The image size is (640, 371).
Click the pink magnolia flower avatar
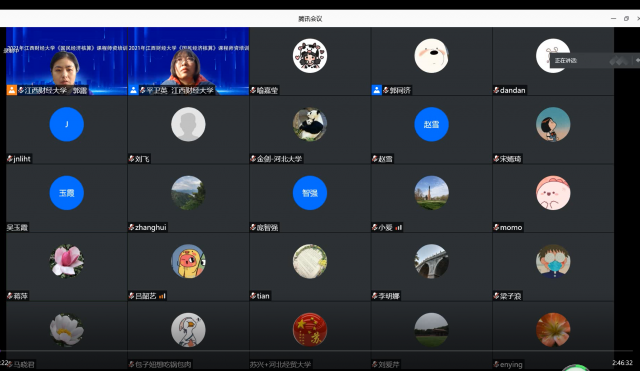tap(67, 261)
